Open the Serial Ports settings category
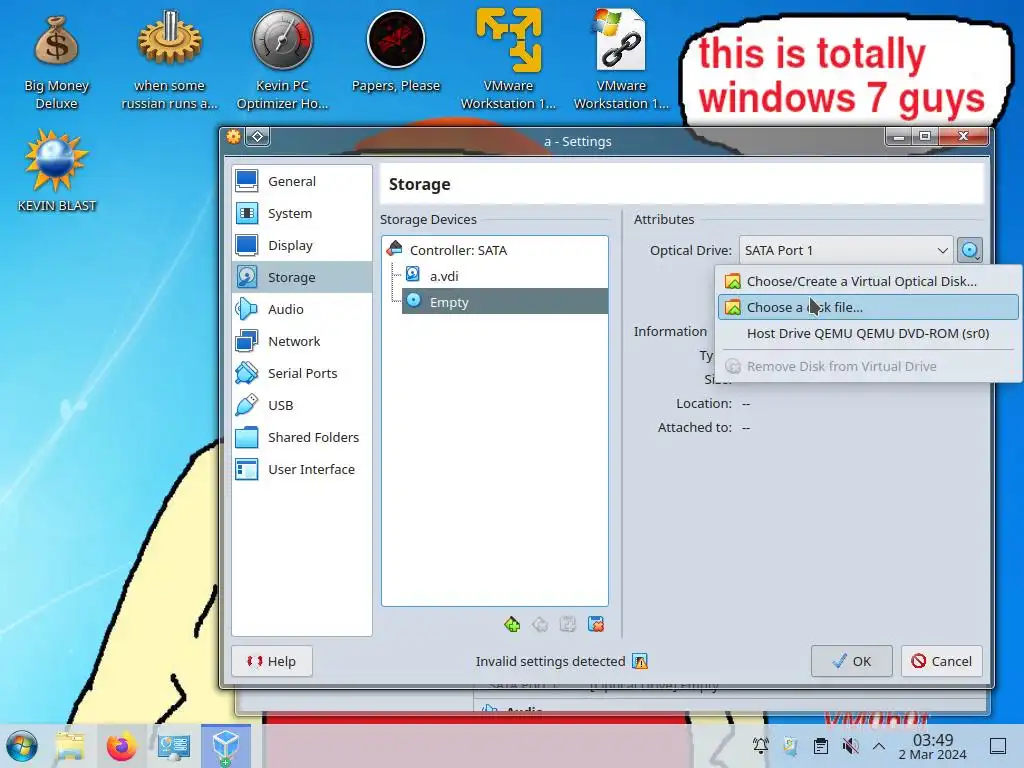Viewport: 1024px width, 768px height. coord(302,373)
